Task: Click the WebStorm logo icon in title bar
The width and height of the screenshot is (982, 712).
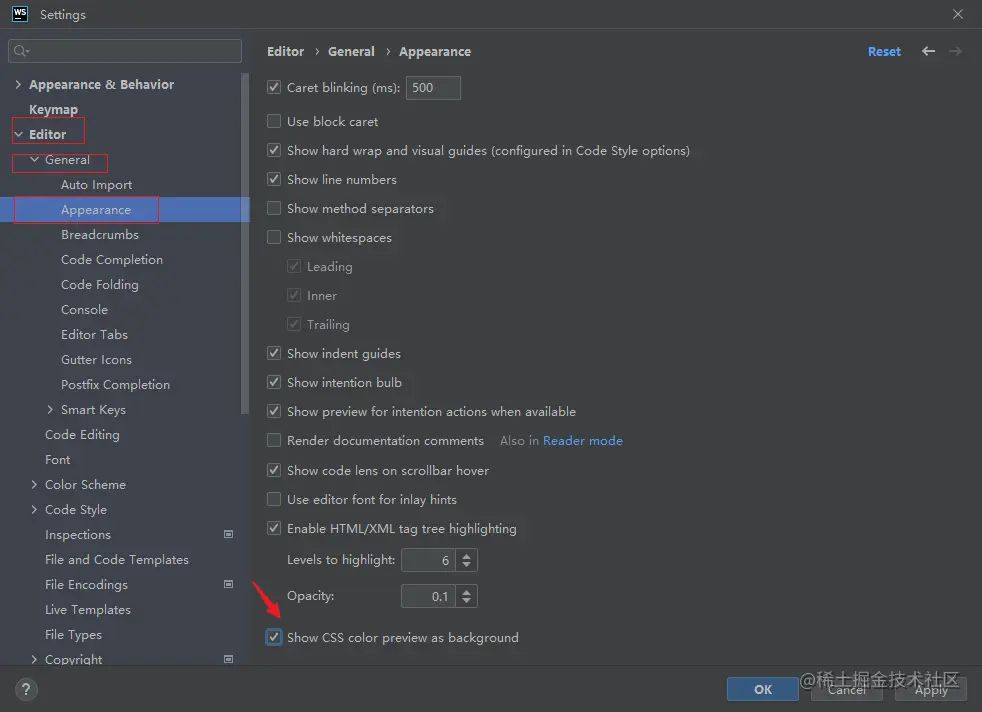Action: click(x=19, y=14)
